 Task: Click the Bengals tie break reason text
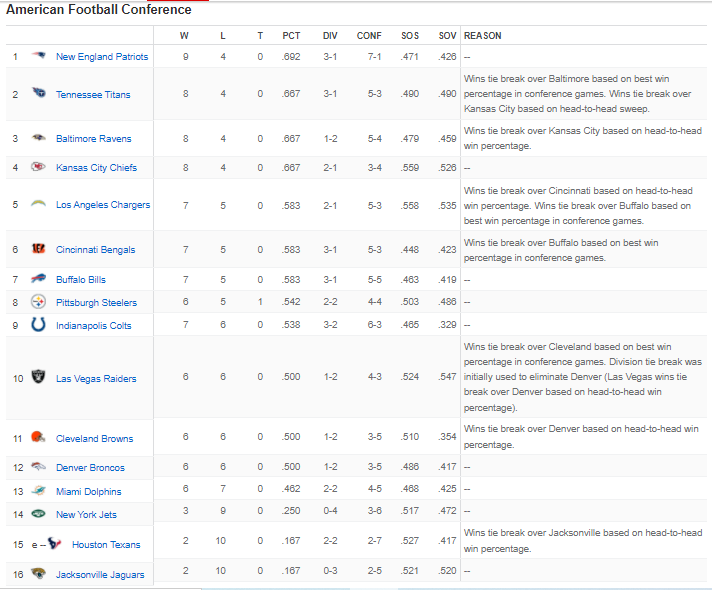(x=561, y=250)
